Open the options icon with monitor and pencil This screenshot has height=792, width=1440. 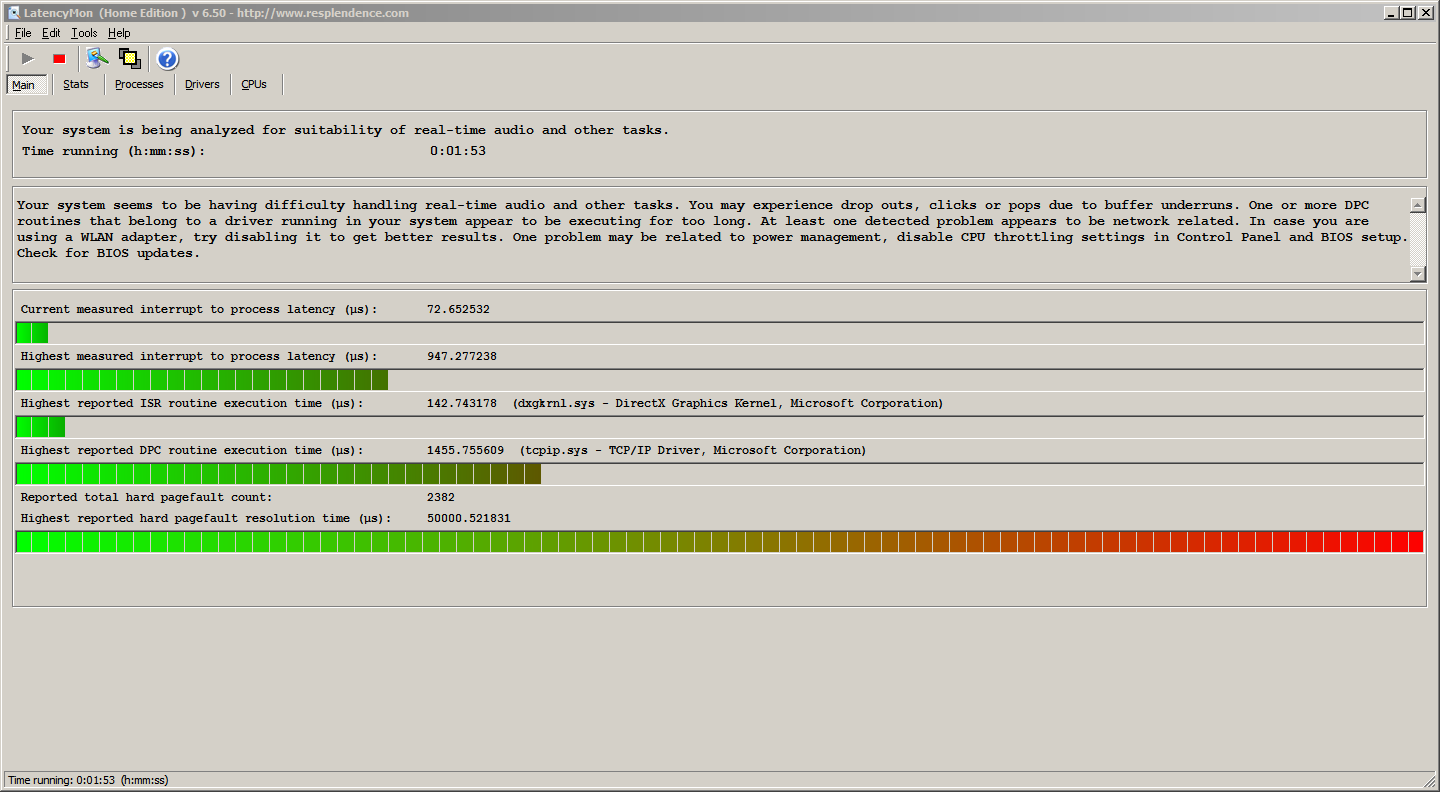[x=97, y=58]
